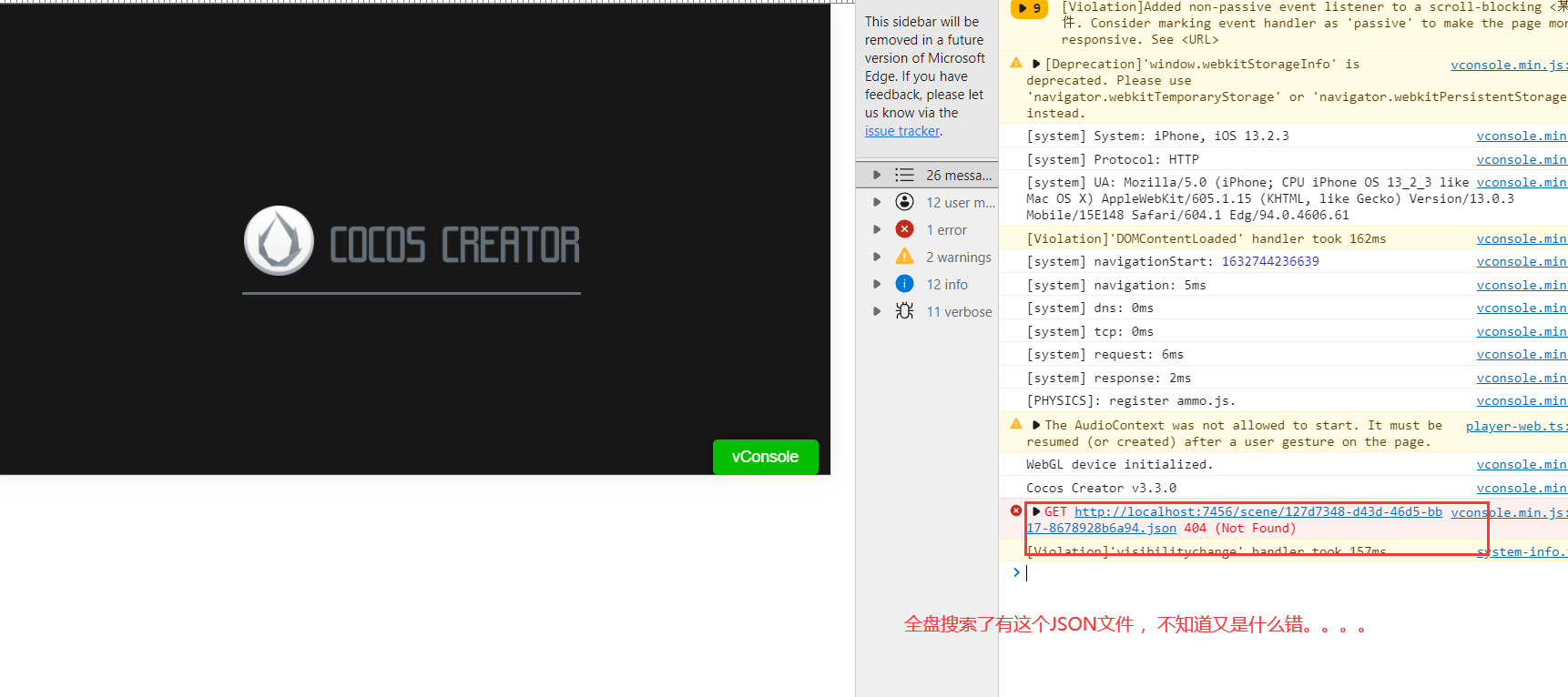Image resolution: width=1568 pixels, height=697 pixels.
Task: Select the '12 user m...' sidebar label
Action: coord(961,202)
